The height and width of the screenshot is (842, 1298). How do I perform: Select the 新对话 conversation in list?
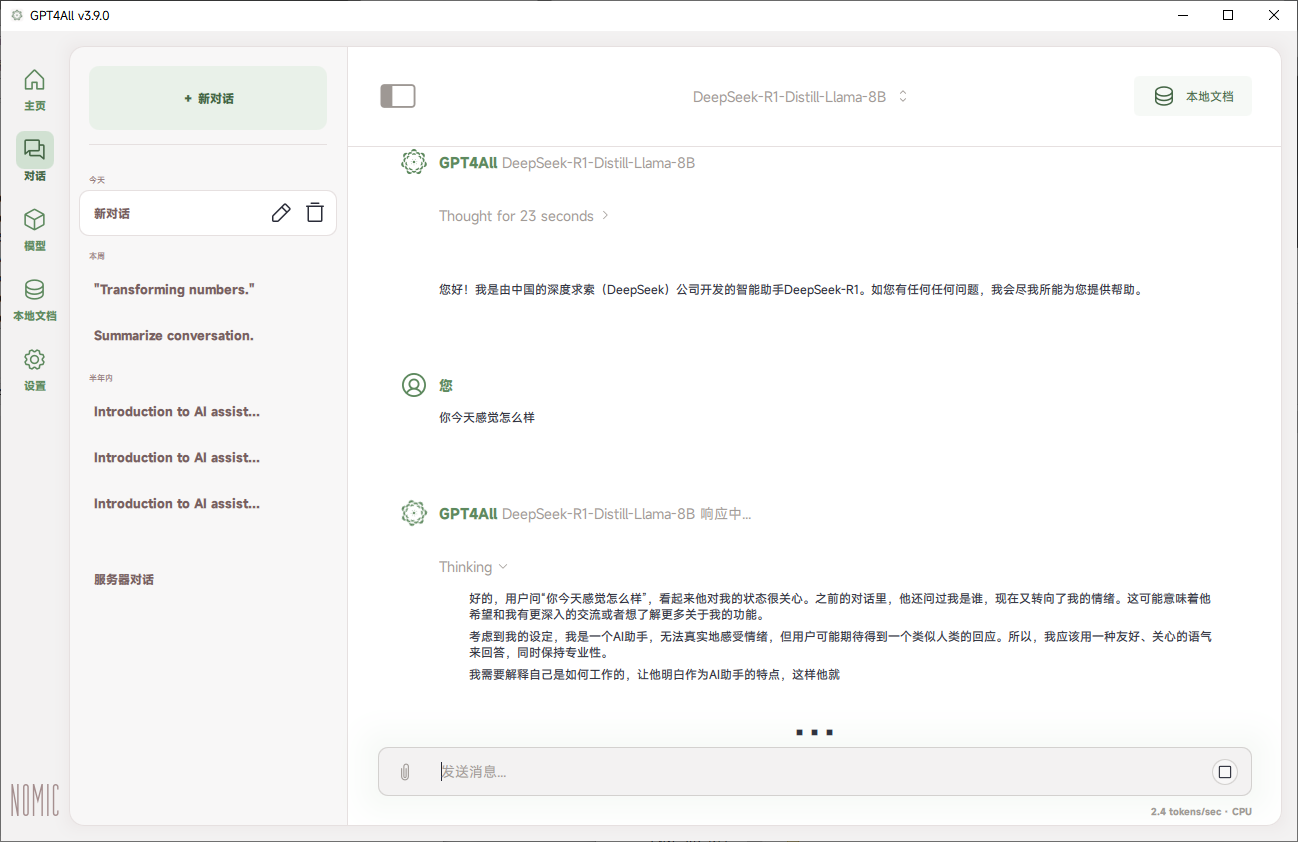(208, 213)
